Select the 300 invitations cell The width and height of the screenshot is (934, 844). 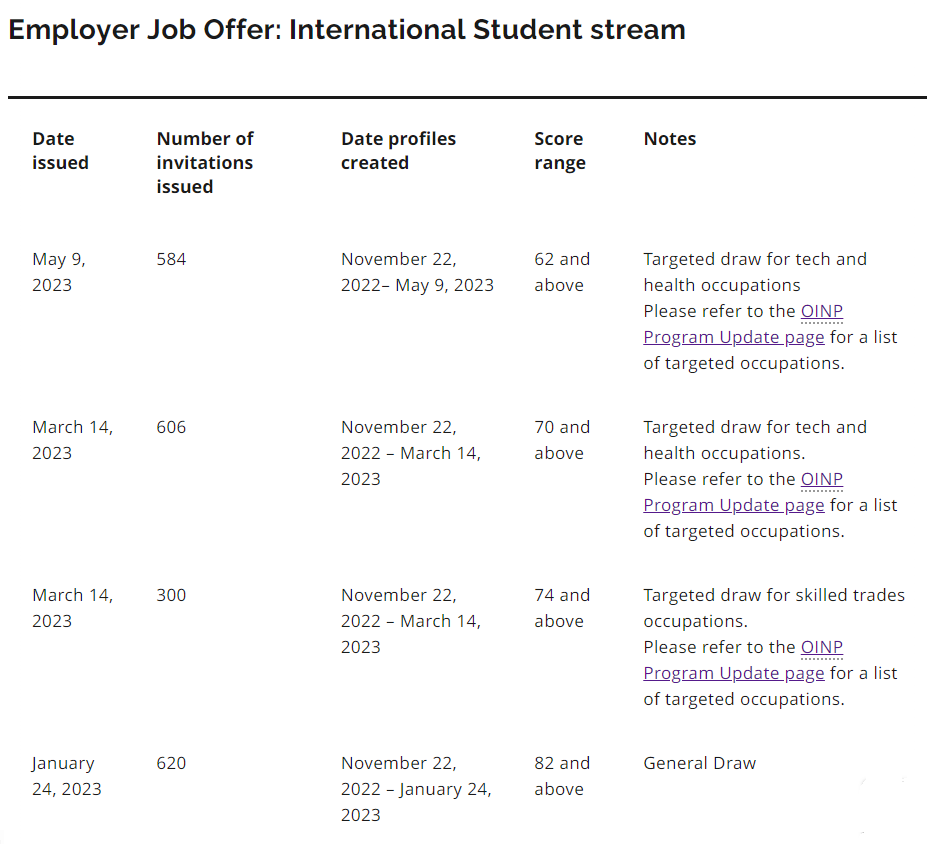[171, 595]
